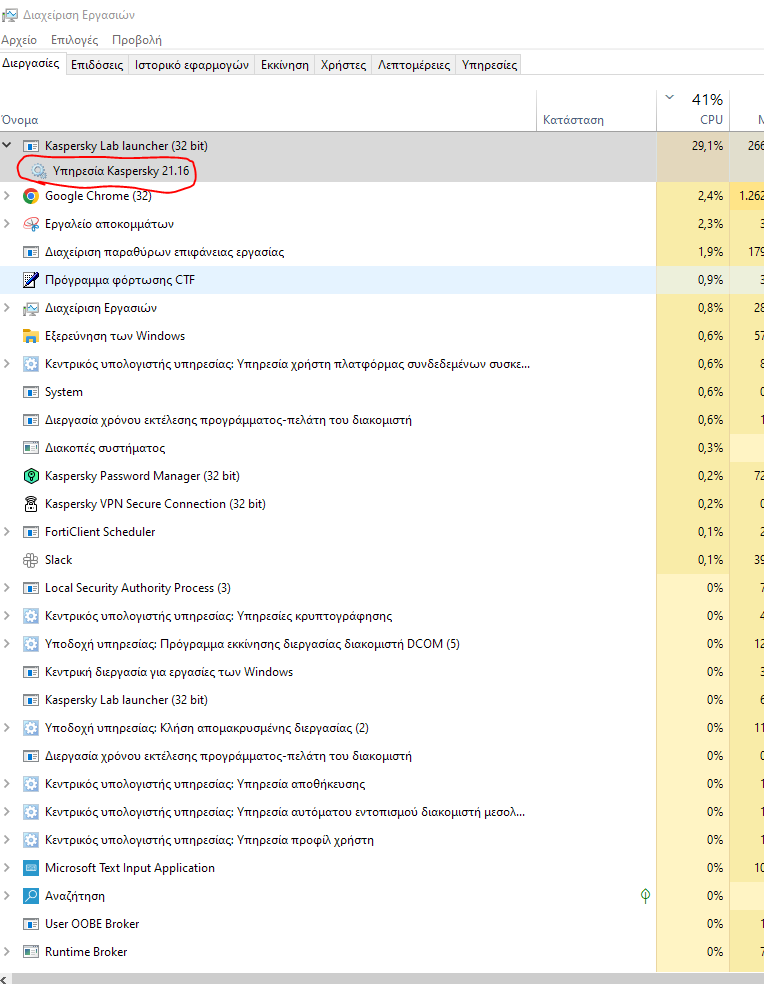This screenshot has width=764, height=984.
Task: Expand the Microsoft Text Input Application group
Action: [7, 868]
